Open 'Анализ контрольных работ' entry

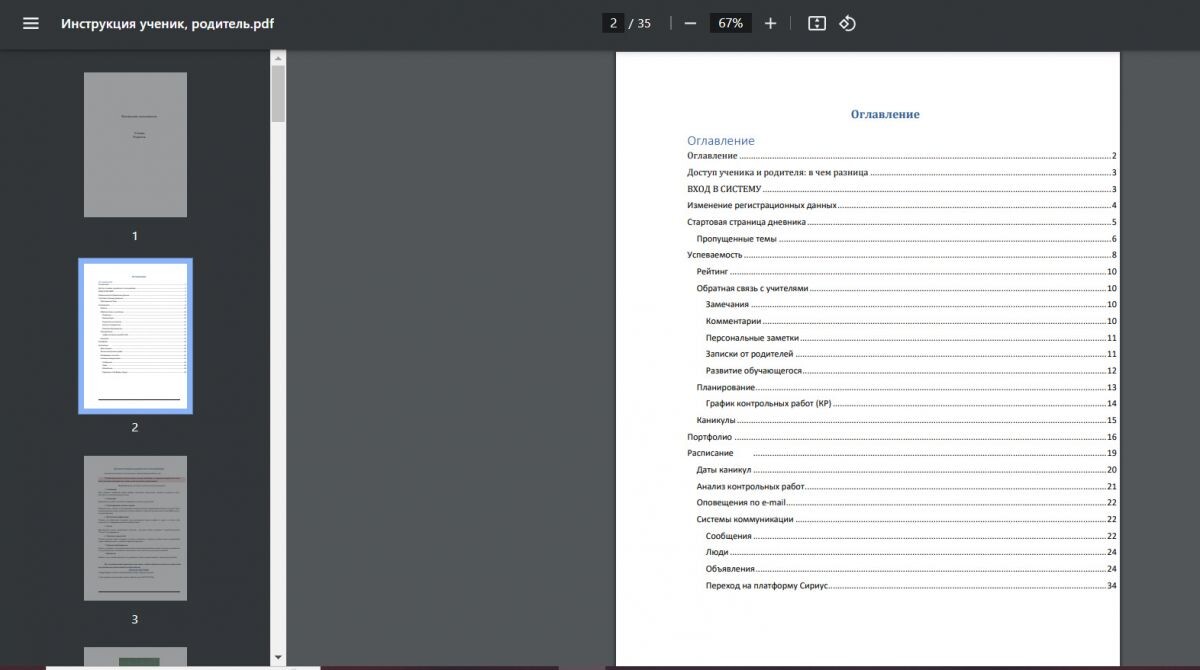click(906, 486)
